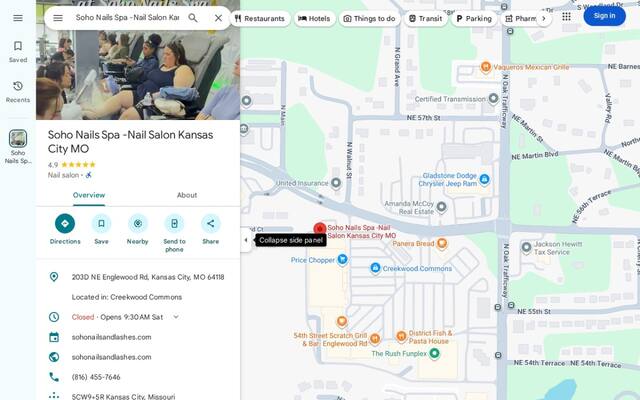The image size is (640, 400).
Task: Select Creekwood Commons map marker
Action: 375,268
